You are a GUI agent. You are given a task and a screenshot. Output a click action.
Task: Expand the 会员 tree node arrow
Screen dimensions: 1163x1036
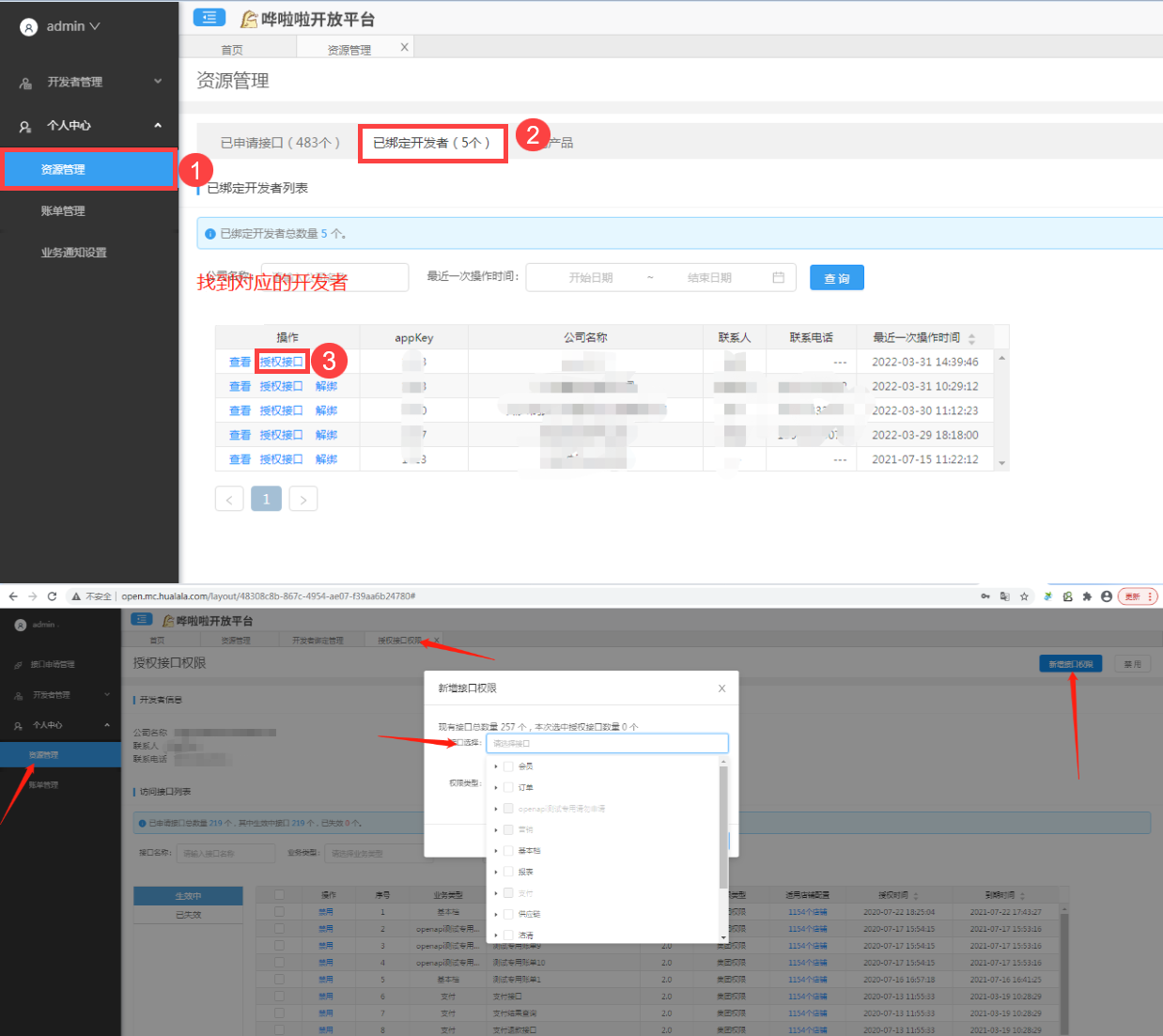click(x=496, y=766)
